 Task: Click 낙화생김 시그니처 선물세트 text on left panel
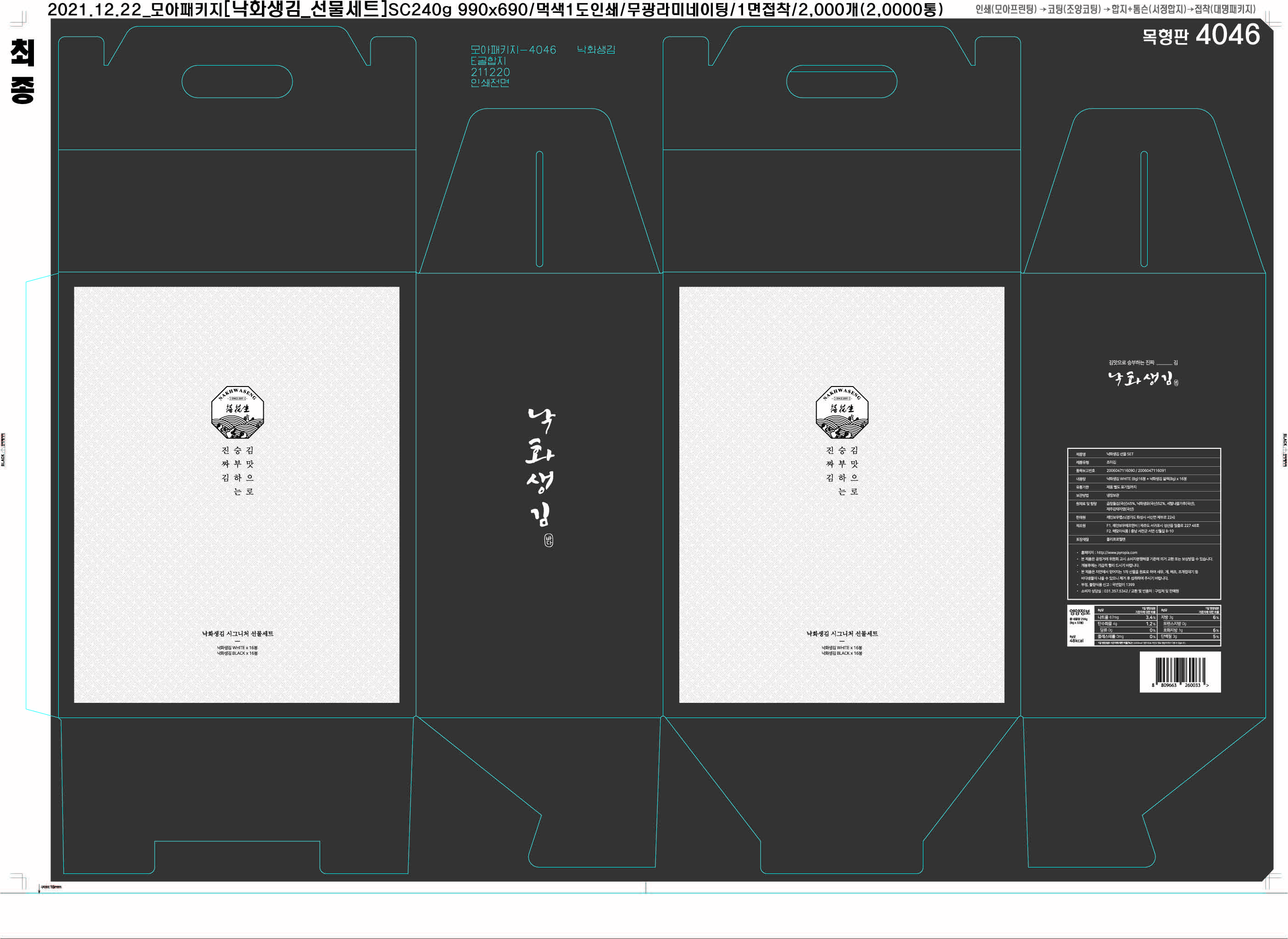click(237, 634)
